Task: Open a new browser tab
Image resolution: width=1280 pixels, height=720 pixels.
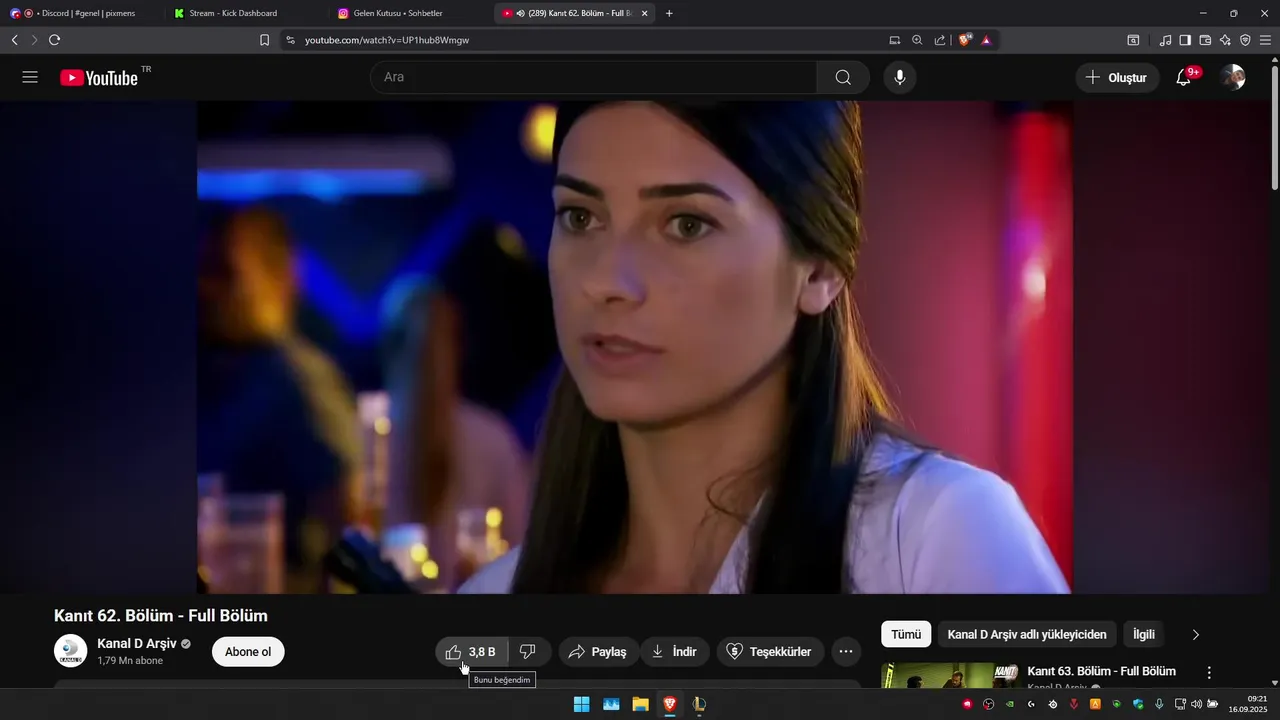Action: coord(669,13)
